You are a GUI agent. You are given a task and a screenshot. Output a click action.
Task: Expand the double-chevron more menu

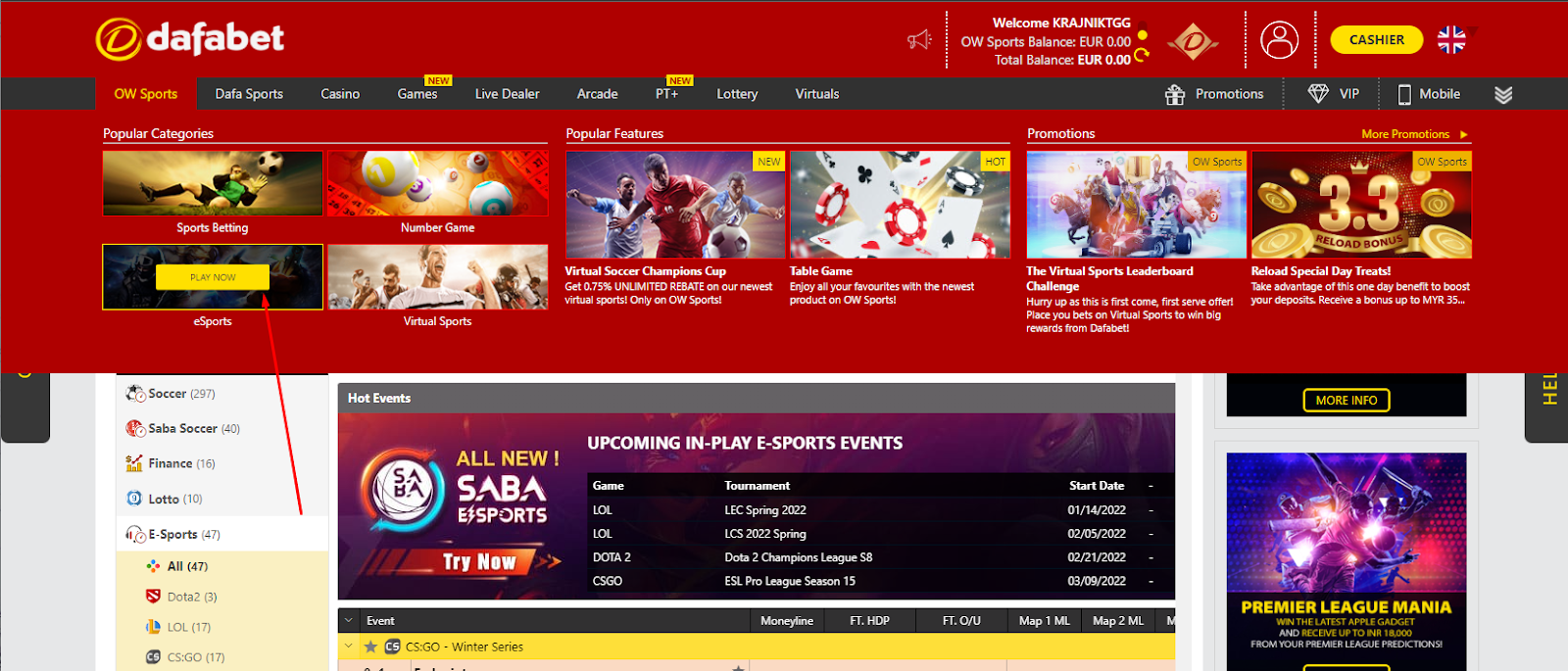1503,94
